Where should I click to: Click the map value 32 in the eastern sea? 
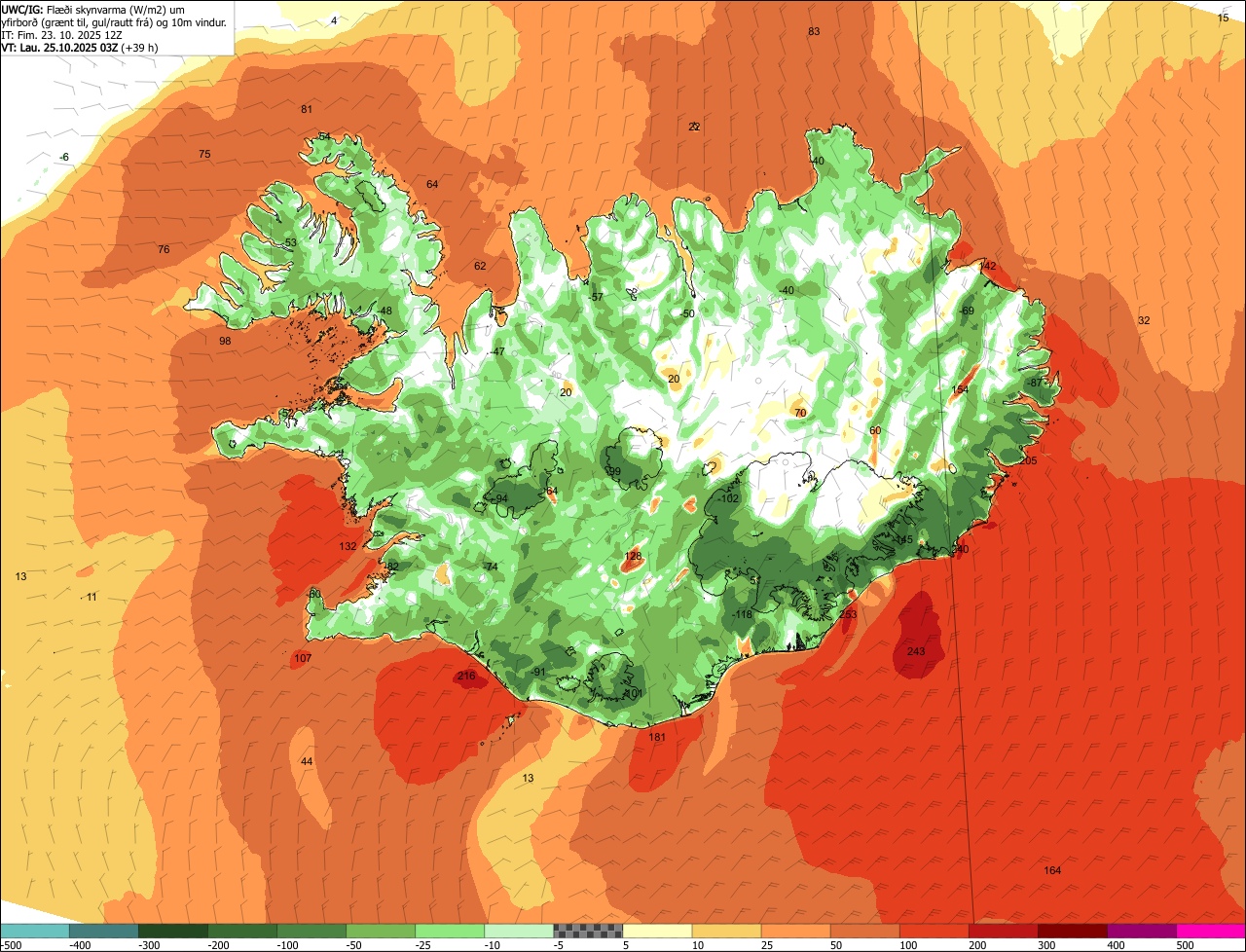(x=1144, y=320)
